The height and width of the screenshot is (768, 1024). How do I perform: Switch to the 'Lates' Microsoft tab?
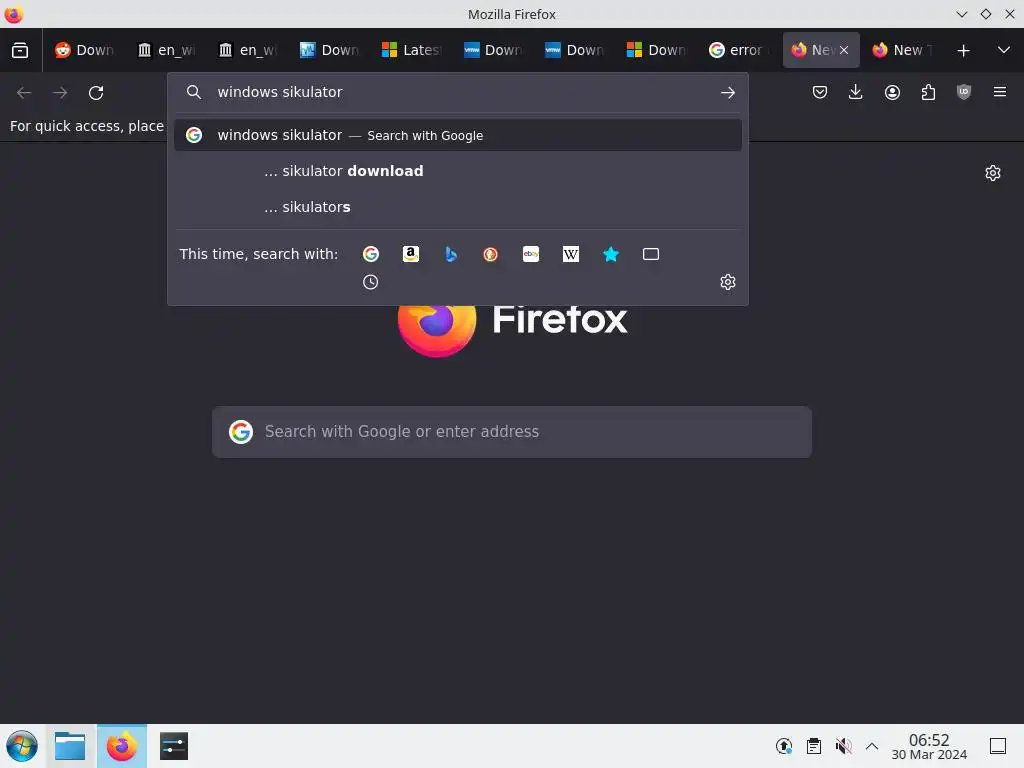tap(411, 50)
